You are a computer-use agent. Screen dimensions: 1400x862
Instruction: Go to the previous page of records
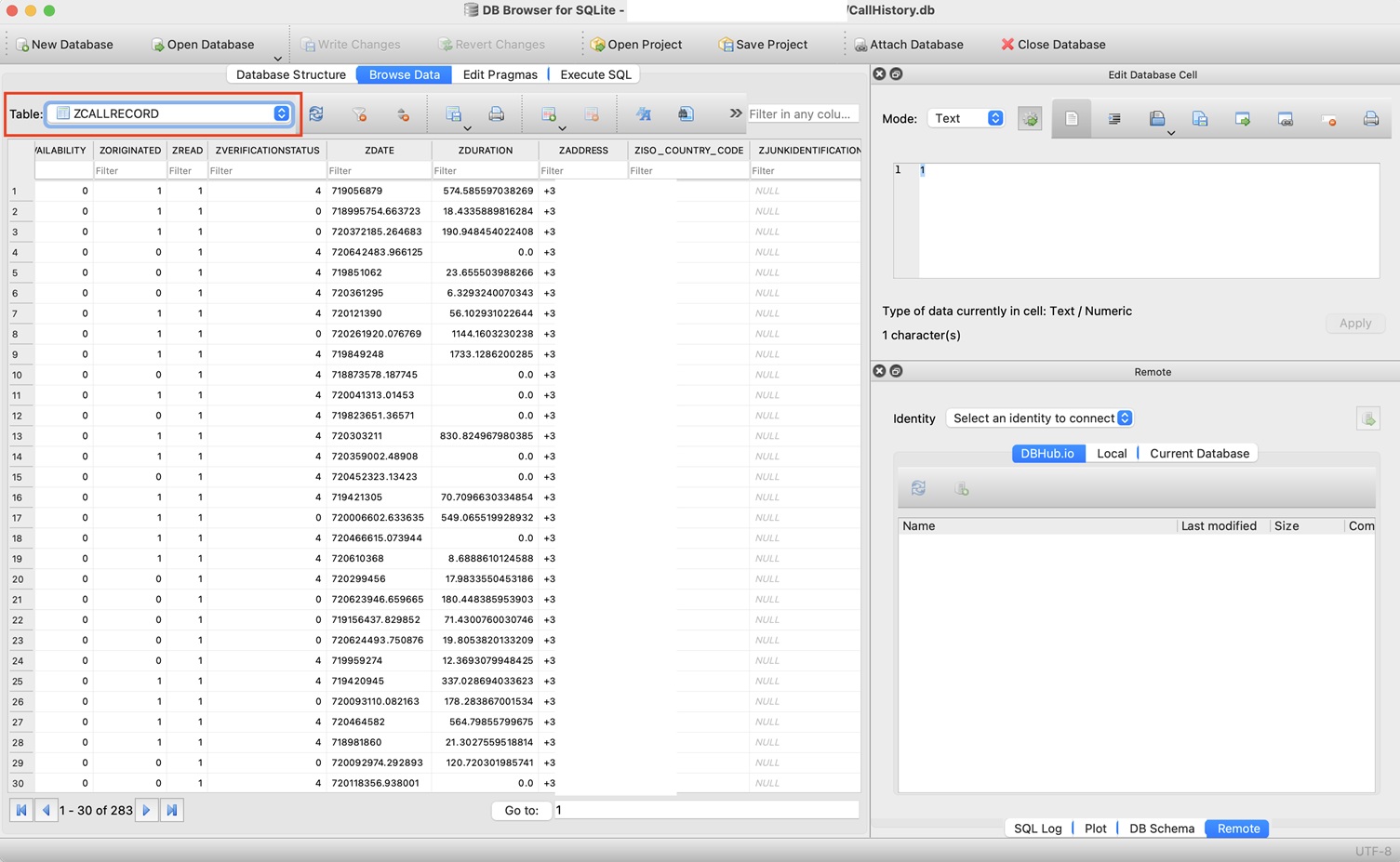(x=46, y=810)
